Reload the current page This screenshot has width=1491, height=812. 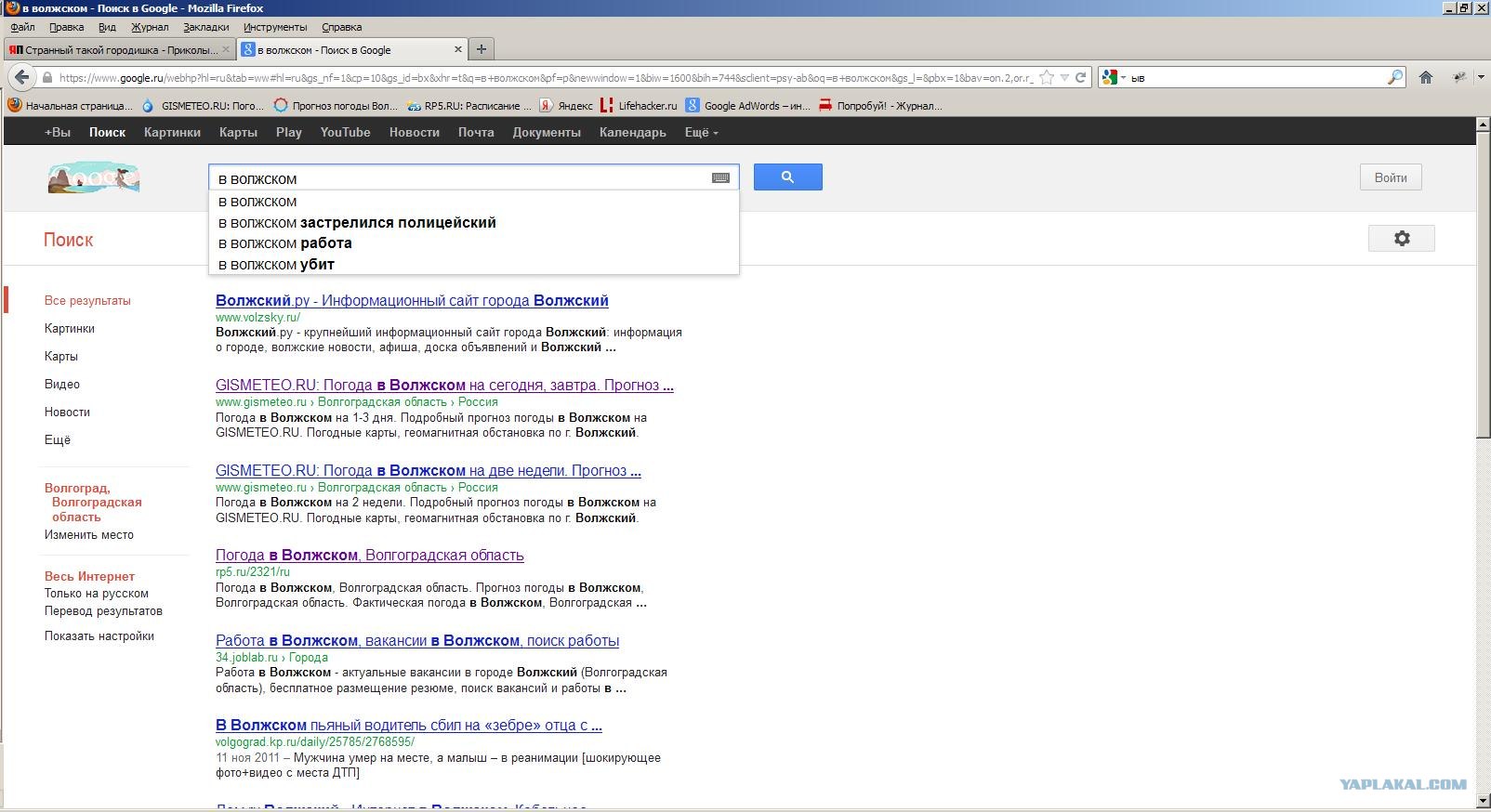pyautogui.click(x=1081, y=78)
